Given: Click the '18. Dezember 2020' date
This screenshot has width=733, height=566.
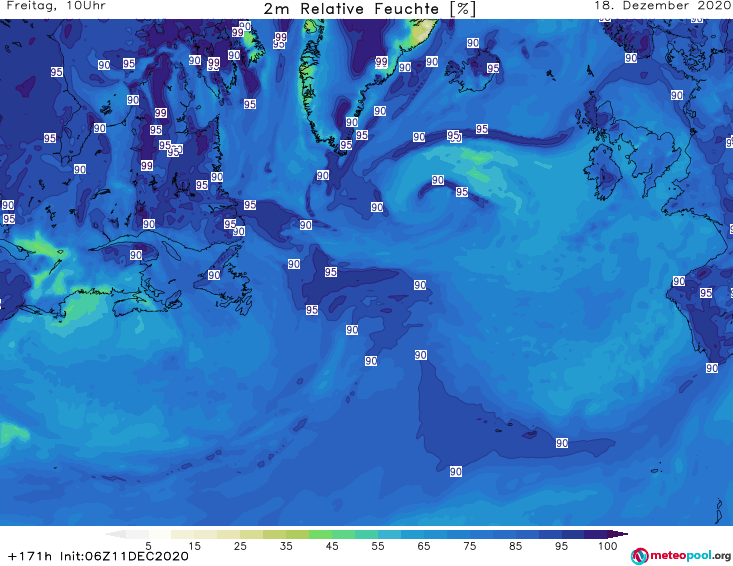Looking at the screenshot, I should click(x=663, y=6).
